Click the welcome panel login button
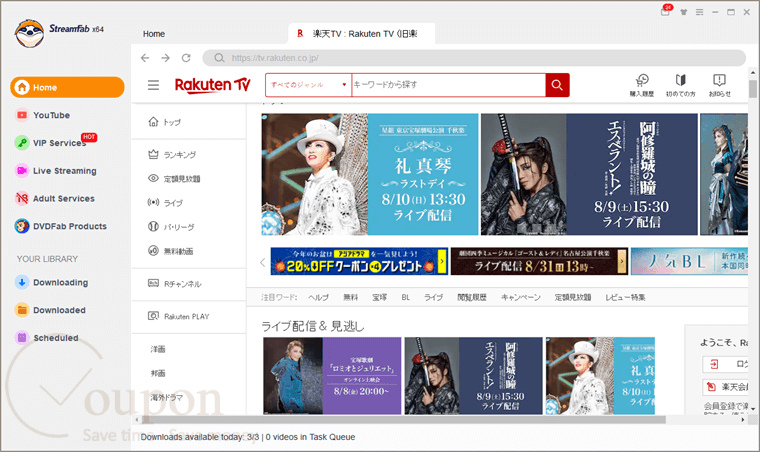This screenshot has height=452, width=760. [x=725, y=364]
